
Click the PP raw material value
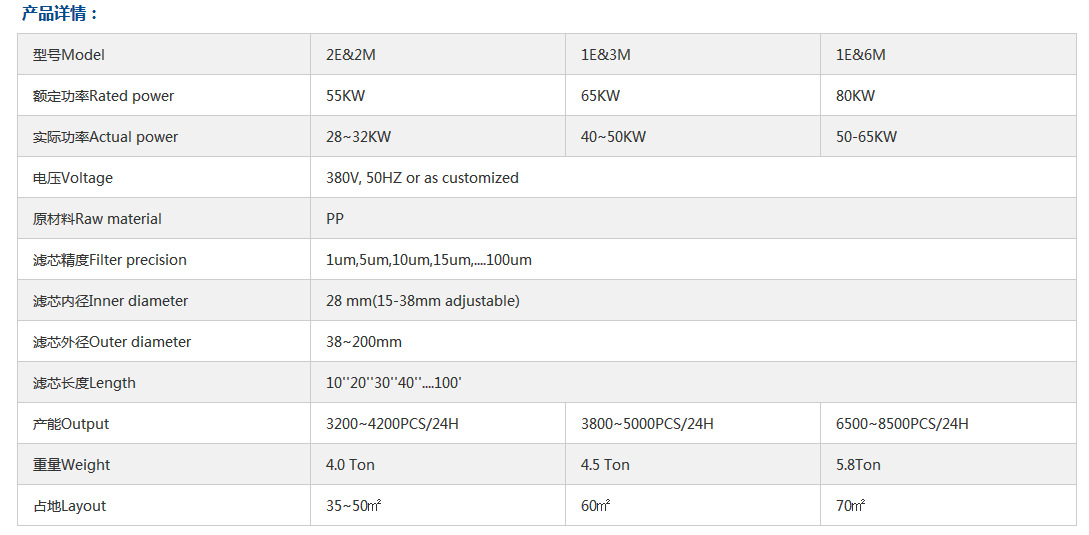pyautogui.click(x=335, y=219)
